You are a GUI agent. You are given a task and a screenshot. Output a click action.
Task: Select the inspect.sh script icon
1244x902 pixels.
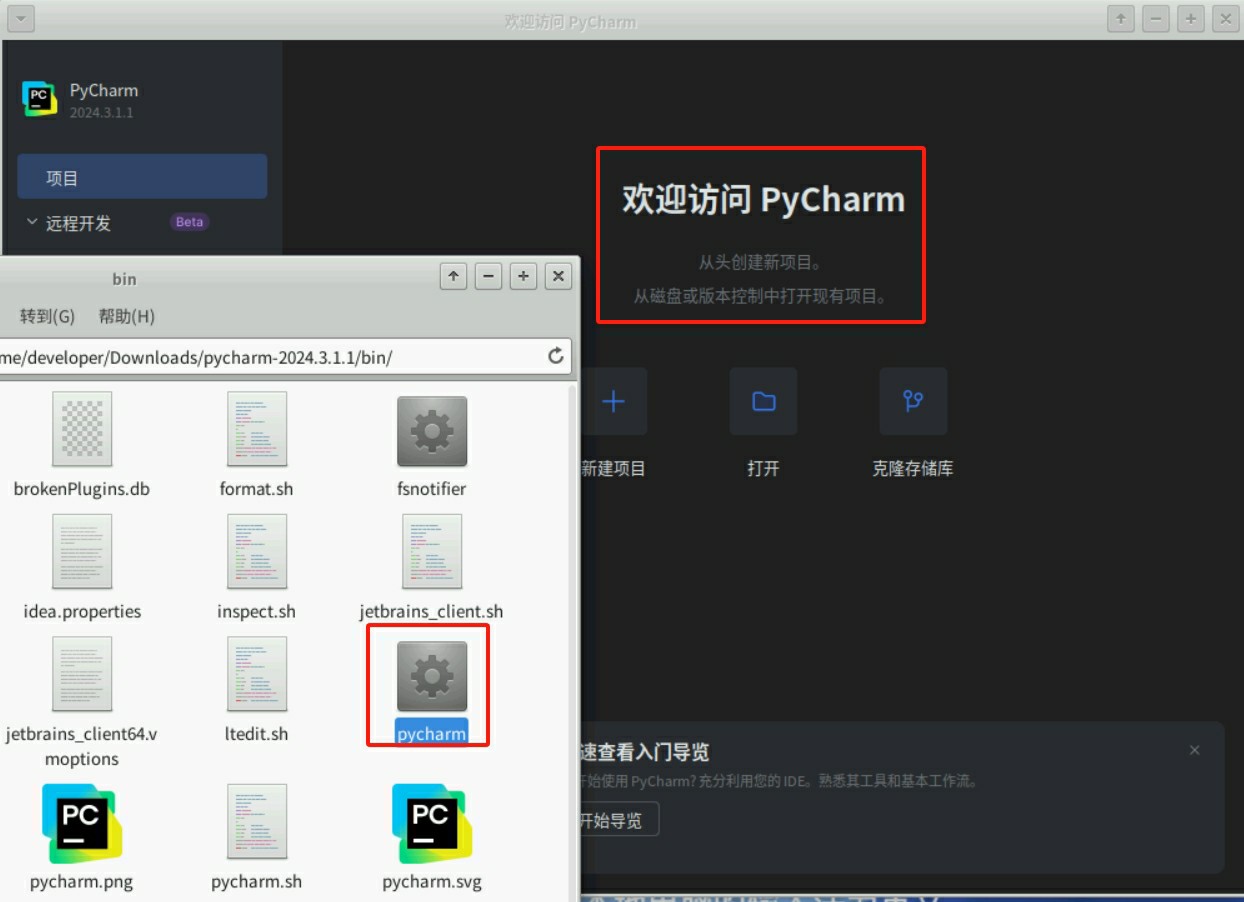(x=257, y=551)
